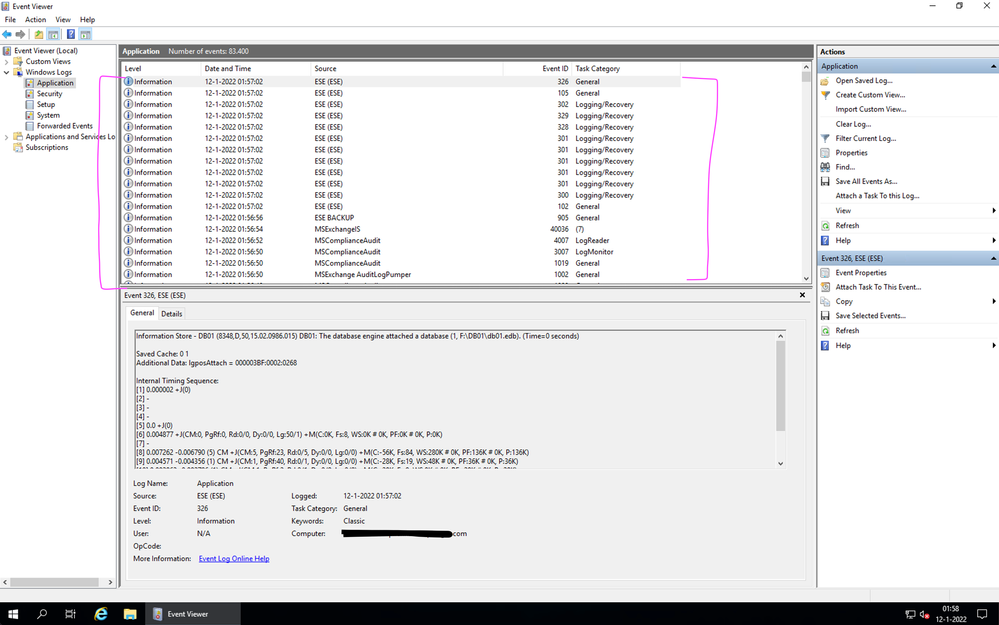Click the Save All Events As disk icon
The height and width of the screenshot is (625, 999).
coord(825,182)
